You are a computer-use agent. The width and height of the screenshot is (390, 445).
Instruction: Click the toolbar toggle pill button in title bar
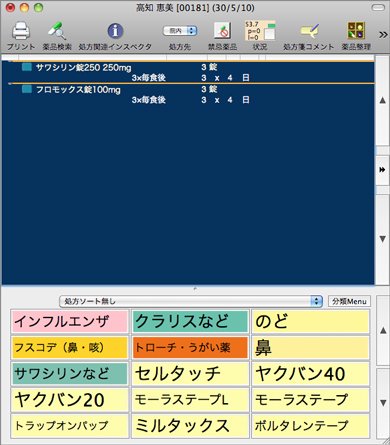378,7
